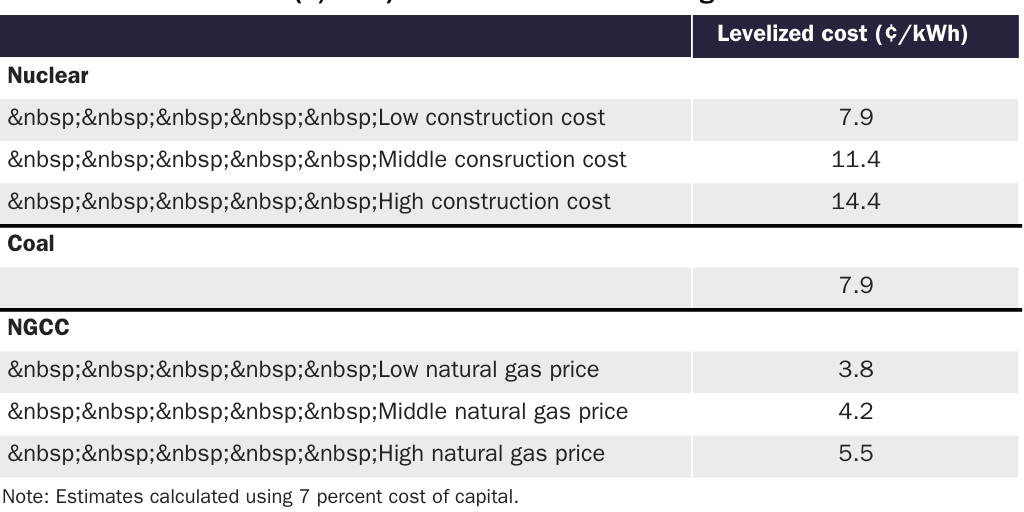Select the 4.2 cost value
The width and height of the screenshot is (1024, 512).
855,412
